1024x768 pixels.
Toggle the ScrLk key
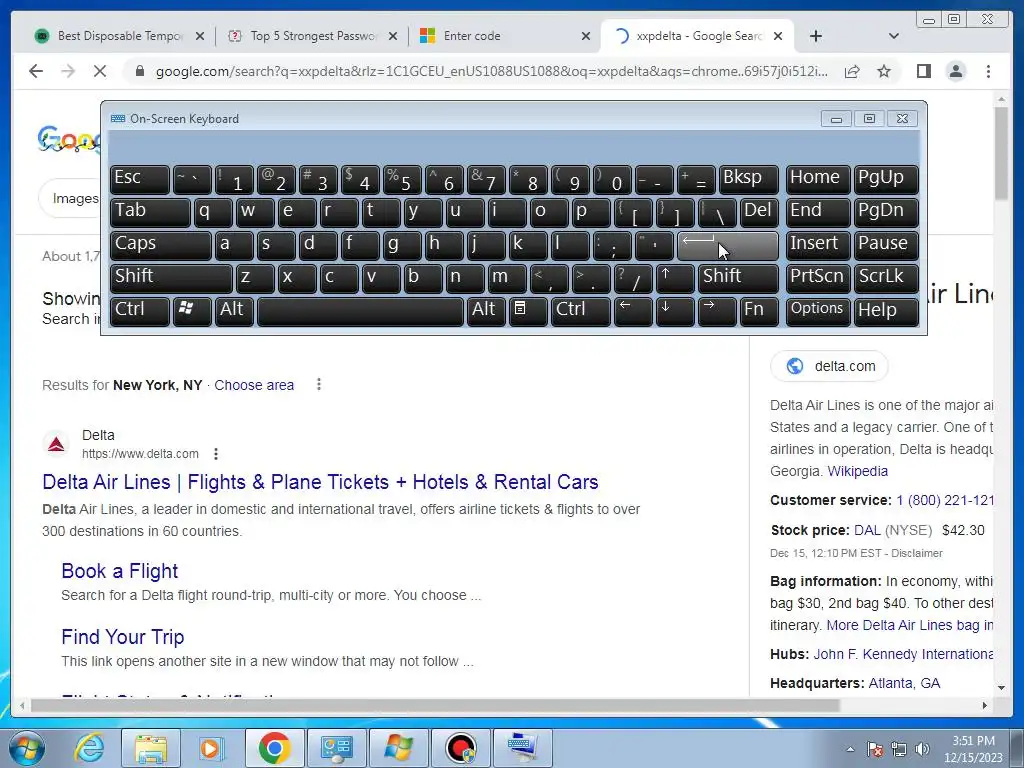click(x=886, y=278)
